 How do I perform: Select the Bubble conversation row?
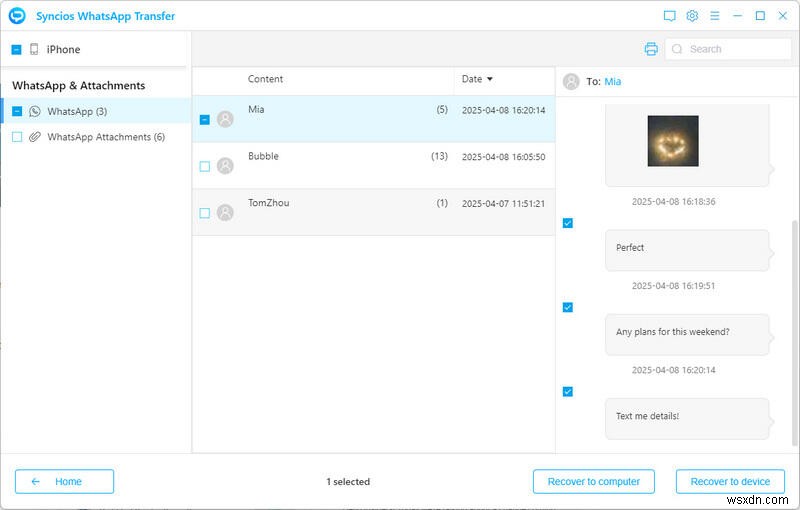(x=373, y=166)
